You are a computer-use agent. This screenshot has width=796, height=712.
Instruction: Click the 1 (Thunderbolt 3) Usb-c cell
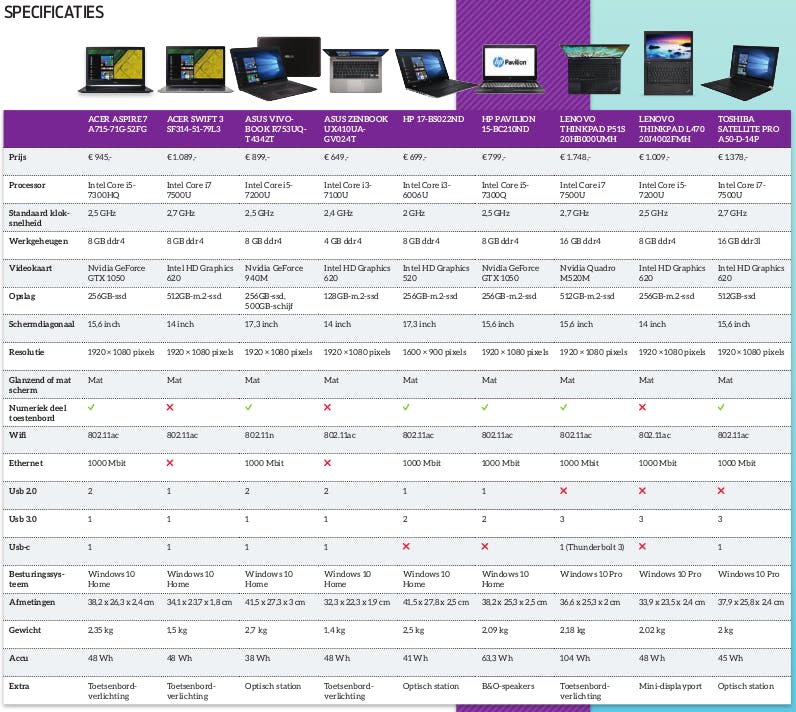pyautogui.click(x=592, y=547)
